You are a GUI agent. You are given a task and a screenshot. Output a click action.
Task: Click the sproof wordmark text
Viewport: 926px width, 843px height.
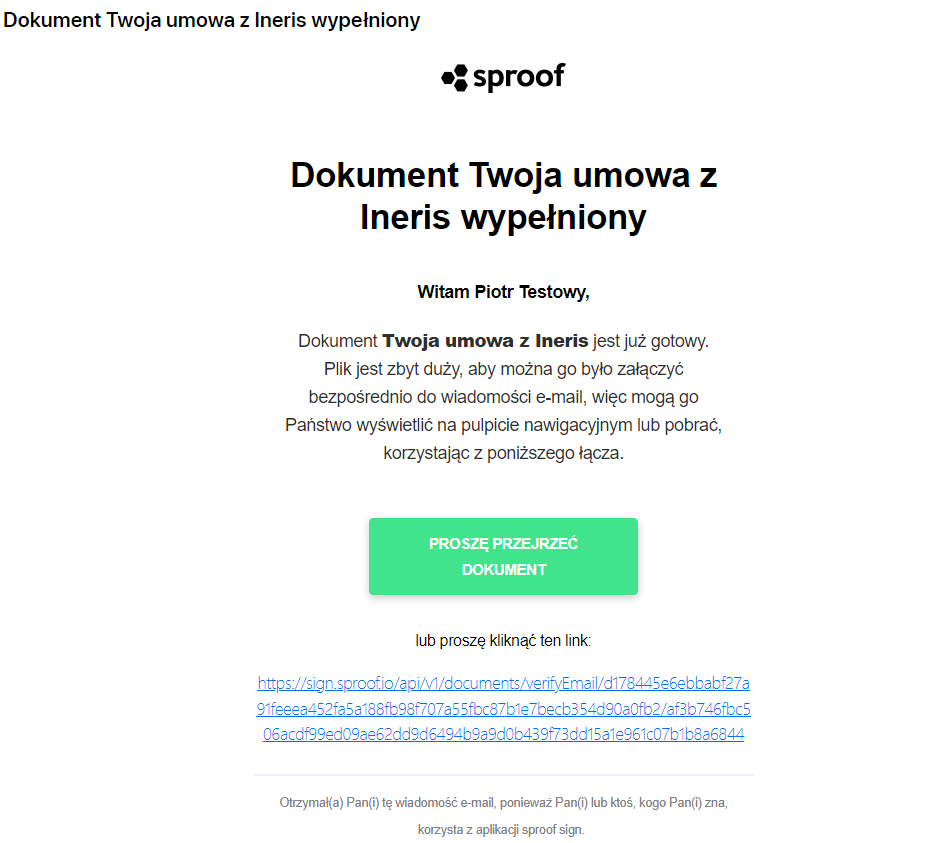(x=519, y=77)
